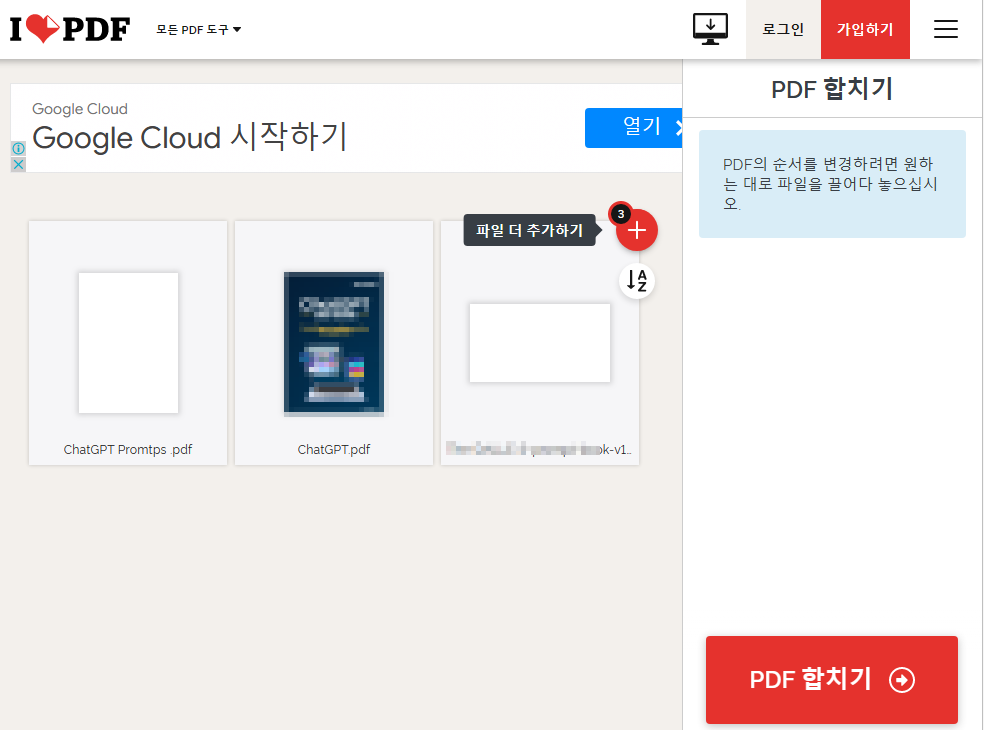Click the ad info icon

18,149
